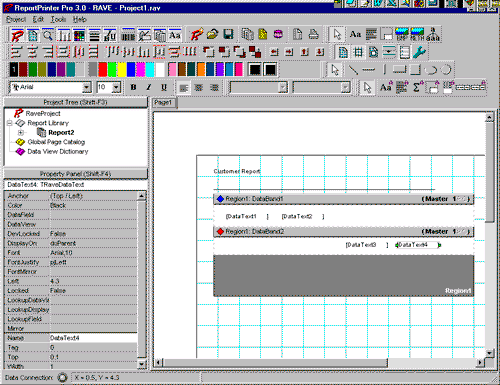Toggle Italic text formatting
The image size is (500, 385).
tap(149, 87)
